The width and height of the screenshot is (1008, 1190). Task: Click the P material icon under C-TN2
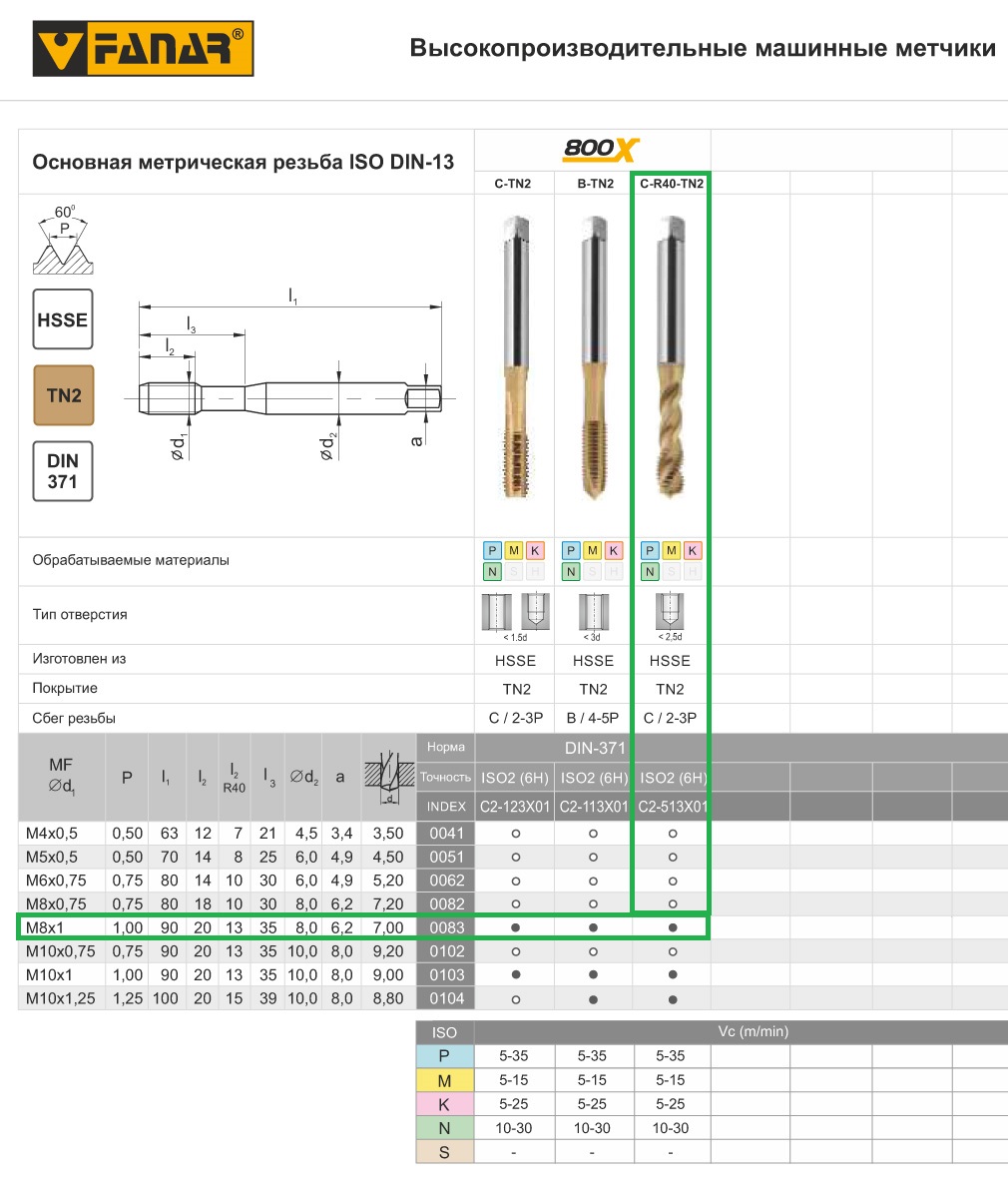tap(492, 550)
